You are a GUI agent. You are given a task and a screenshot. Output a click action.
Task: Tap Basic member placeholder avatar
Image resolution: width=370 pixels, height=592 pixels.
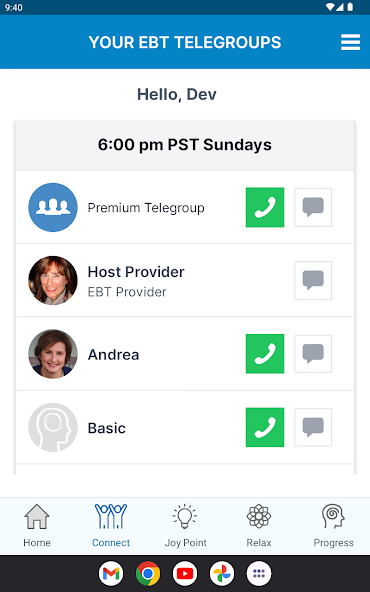tap(53, 427)
